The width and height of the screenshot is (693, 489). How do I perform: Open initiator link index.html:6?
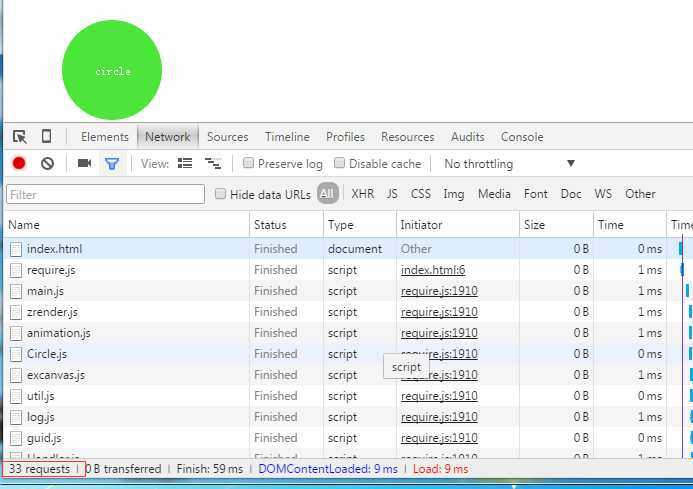(433, 270)
